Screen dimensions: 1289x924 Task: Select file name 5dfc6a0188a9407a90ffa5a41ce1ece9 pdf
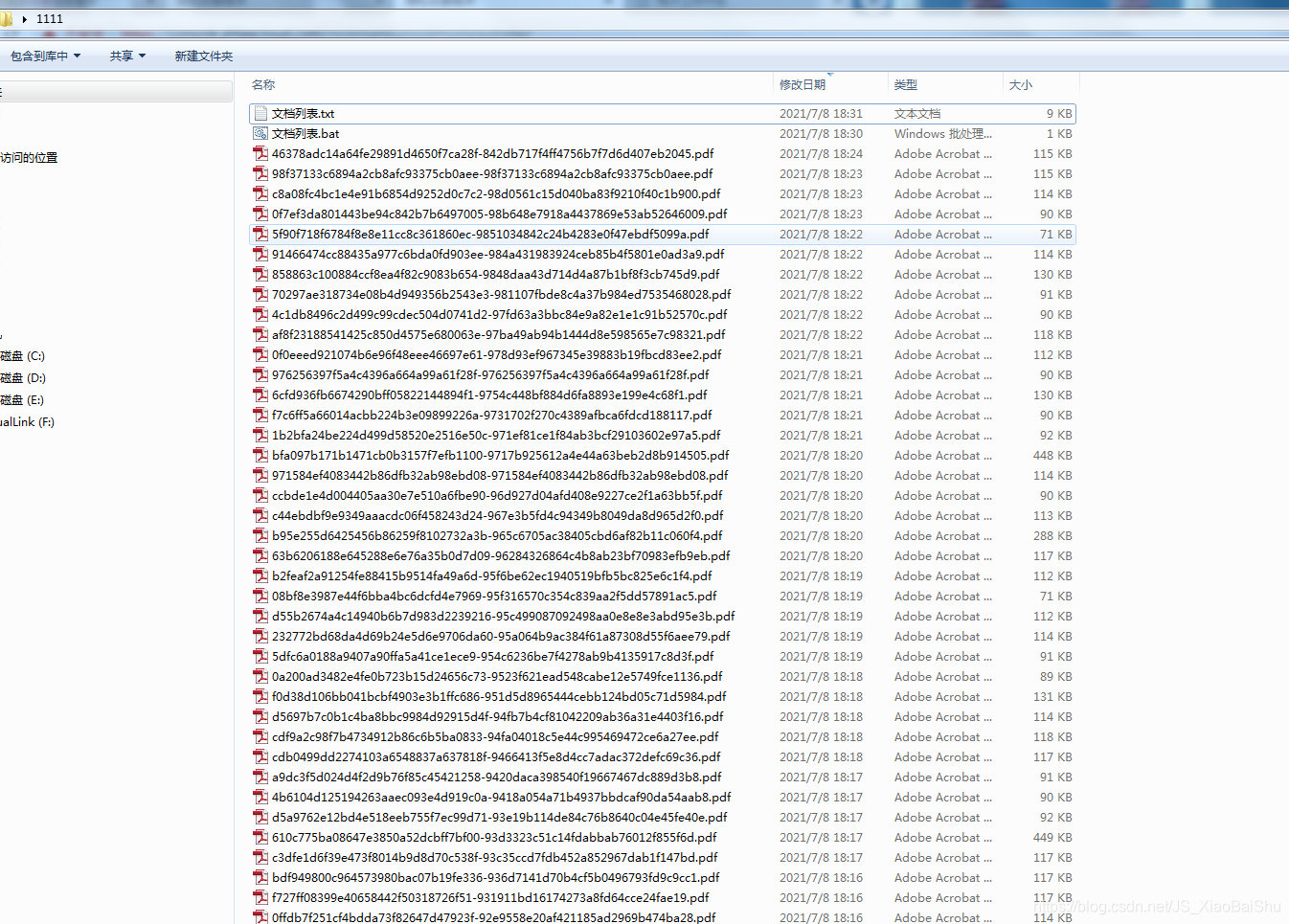[493, 656]
